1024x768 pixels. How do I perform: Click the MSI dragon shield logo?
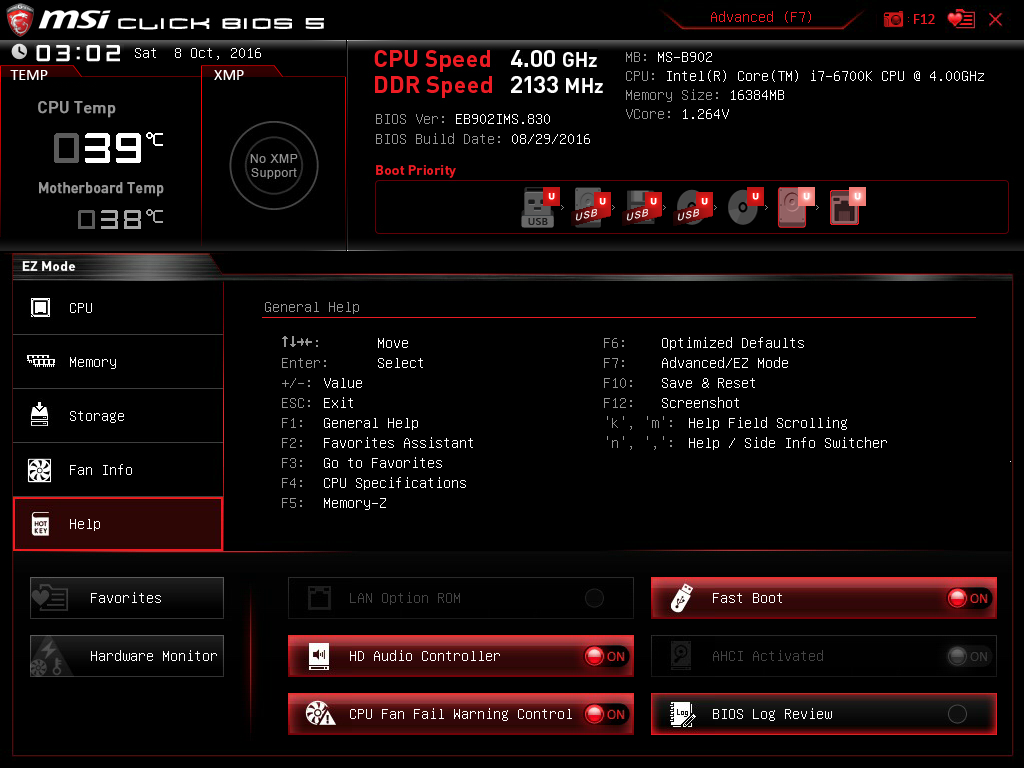[20, 20]
